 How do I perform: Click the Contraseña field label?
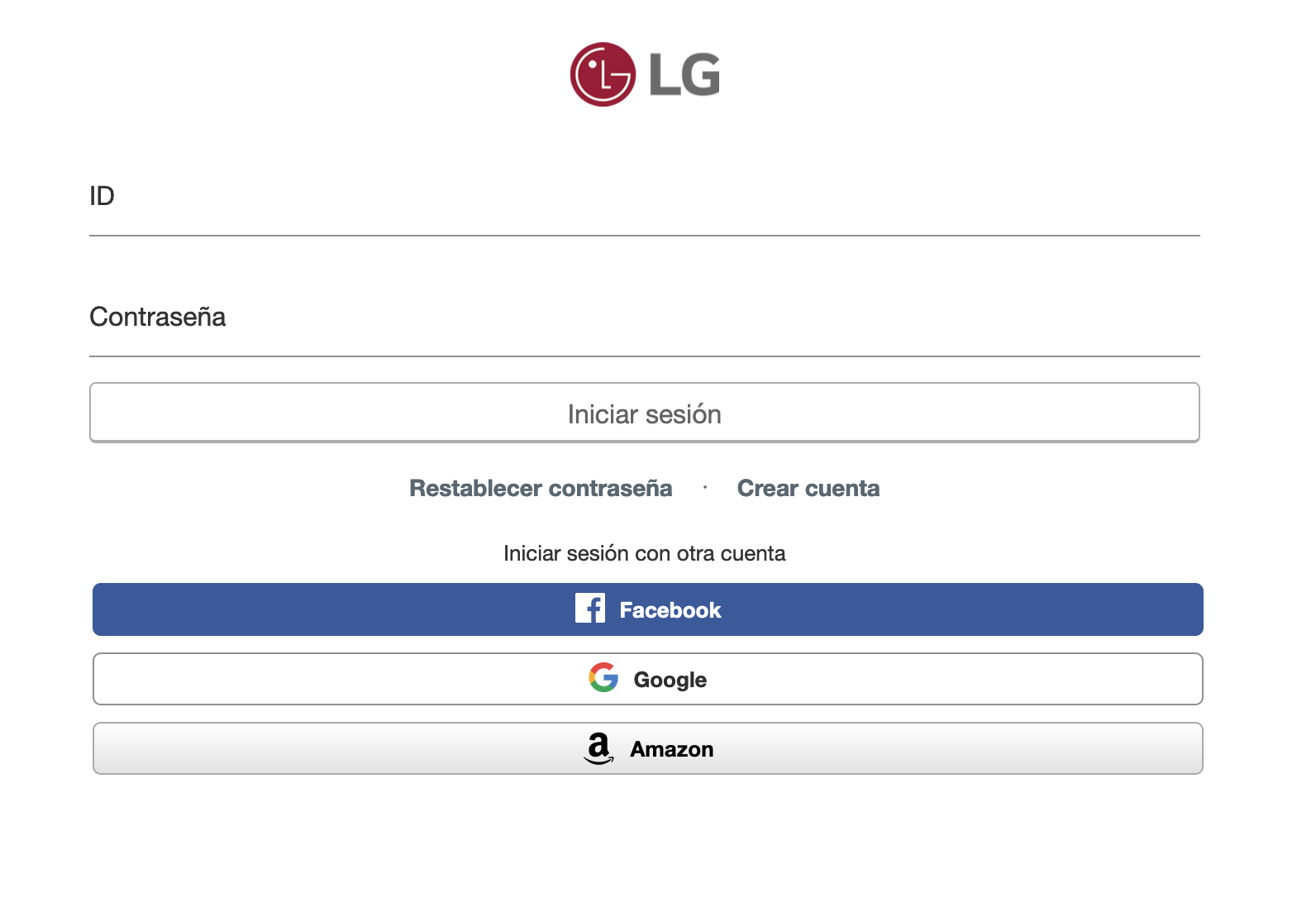click(x=157, y=317)
